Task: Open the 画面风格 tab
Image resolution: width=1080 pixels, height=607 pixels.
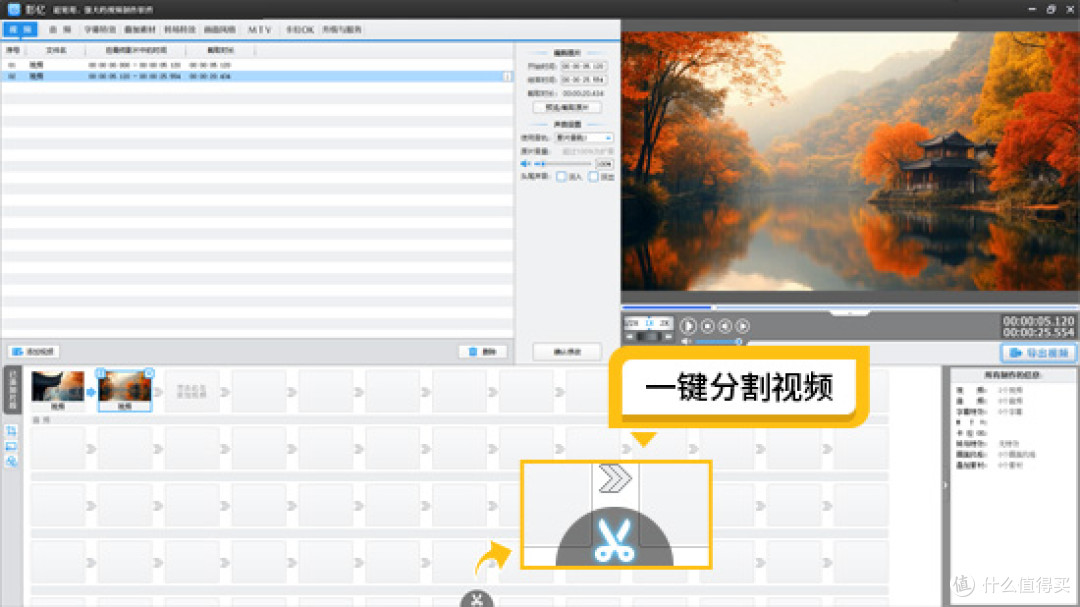Action: coord(220,30)
